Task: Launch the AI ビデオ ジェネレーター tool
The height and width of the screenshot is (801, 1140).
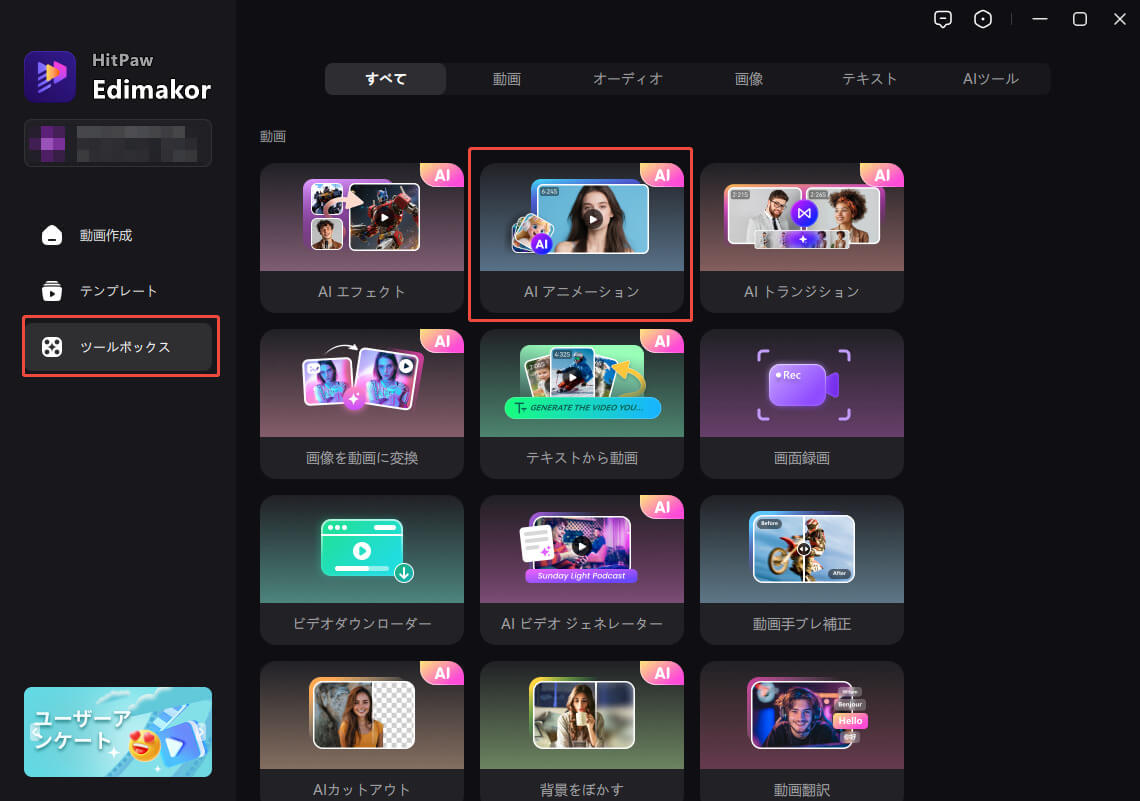Action: click(x=581, y=569)
